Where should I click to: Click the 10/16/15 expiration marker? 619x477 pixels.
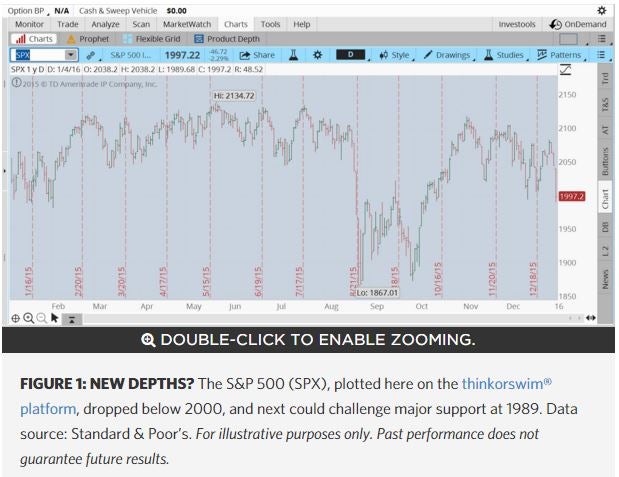coord(437,278)
